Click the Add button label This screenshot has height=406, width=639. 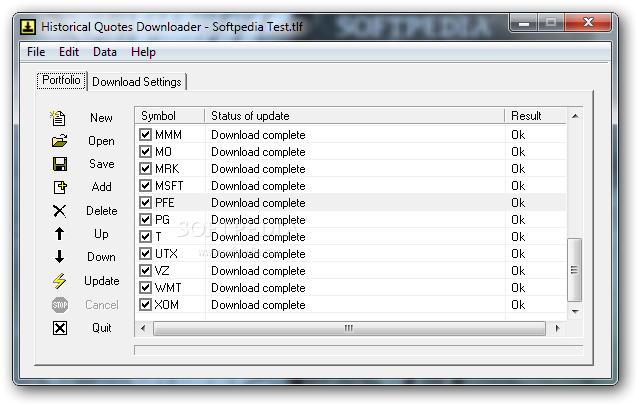101,187
